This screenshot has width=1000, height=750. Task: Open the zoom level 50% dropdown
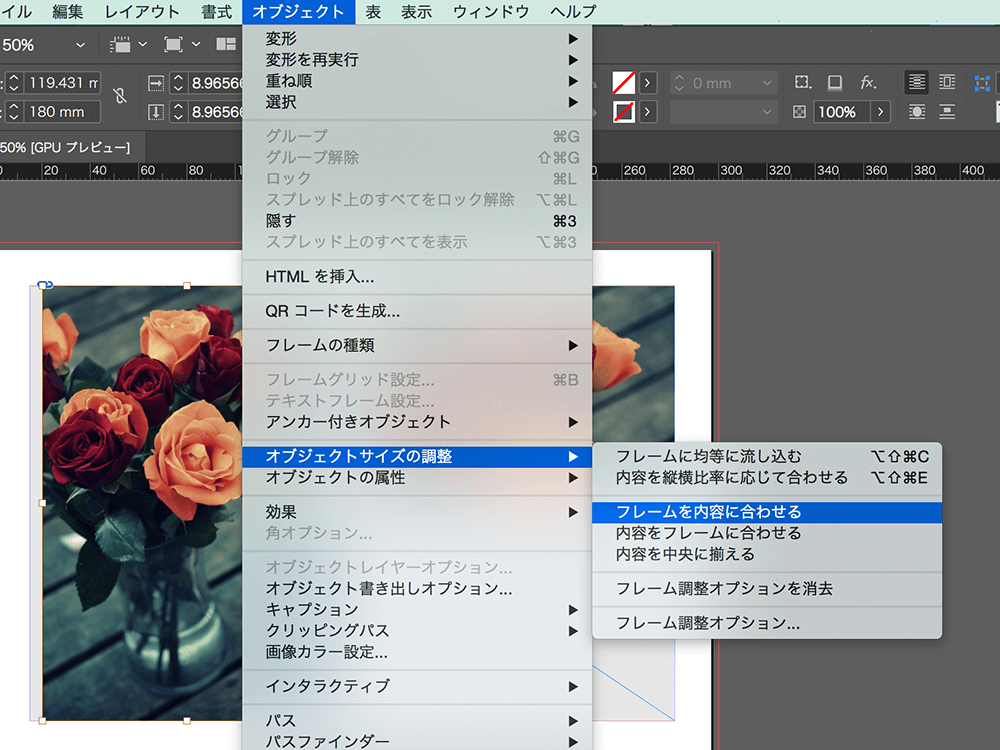pyautogui.click(x=78, y=45)
